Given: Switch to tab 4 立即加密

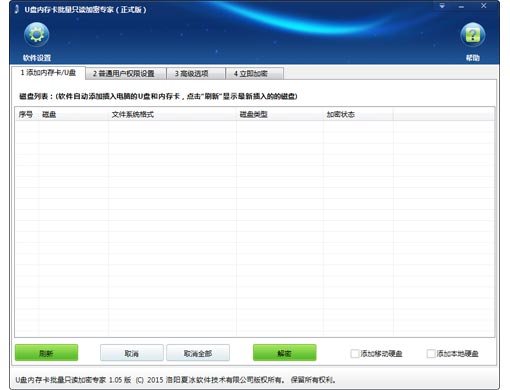Looking at the screenshot, I should [254, 74].
